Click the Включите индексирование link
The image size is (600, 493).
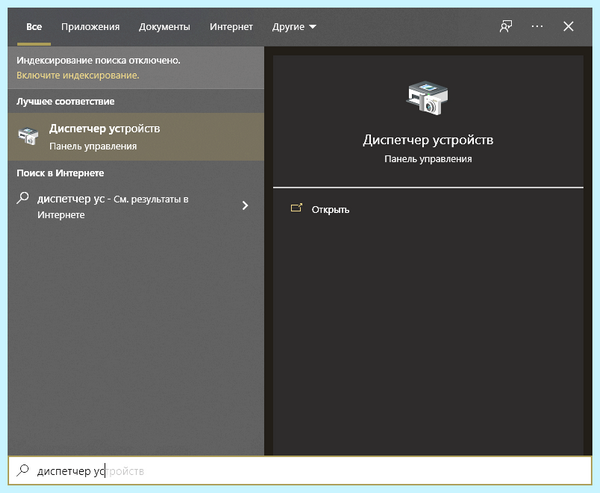78,75
